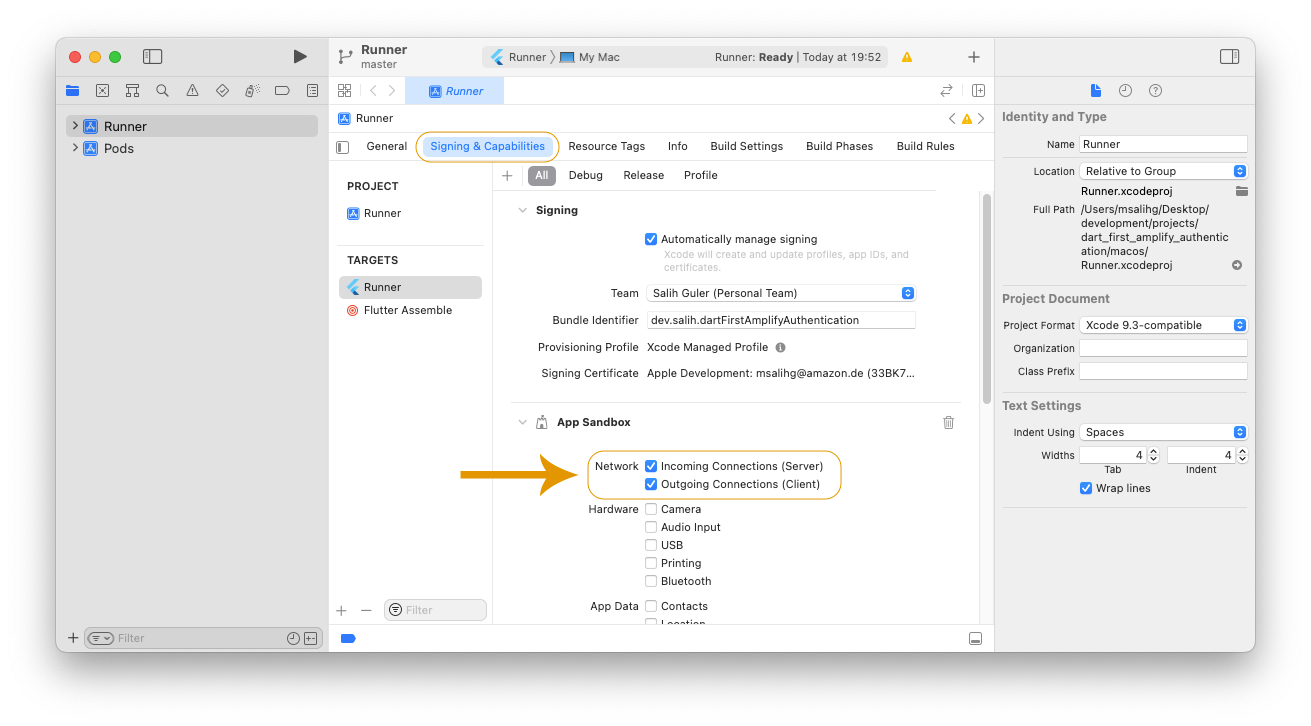
Task: Open the Debug navigator
Action: [x=252, y=90]
